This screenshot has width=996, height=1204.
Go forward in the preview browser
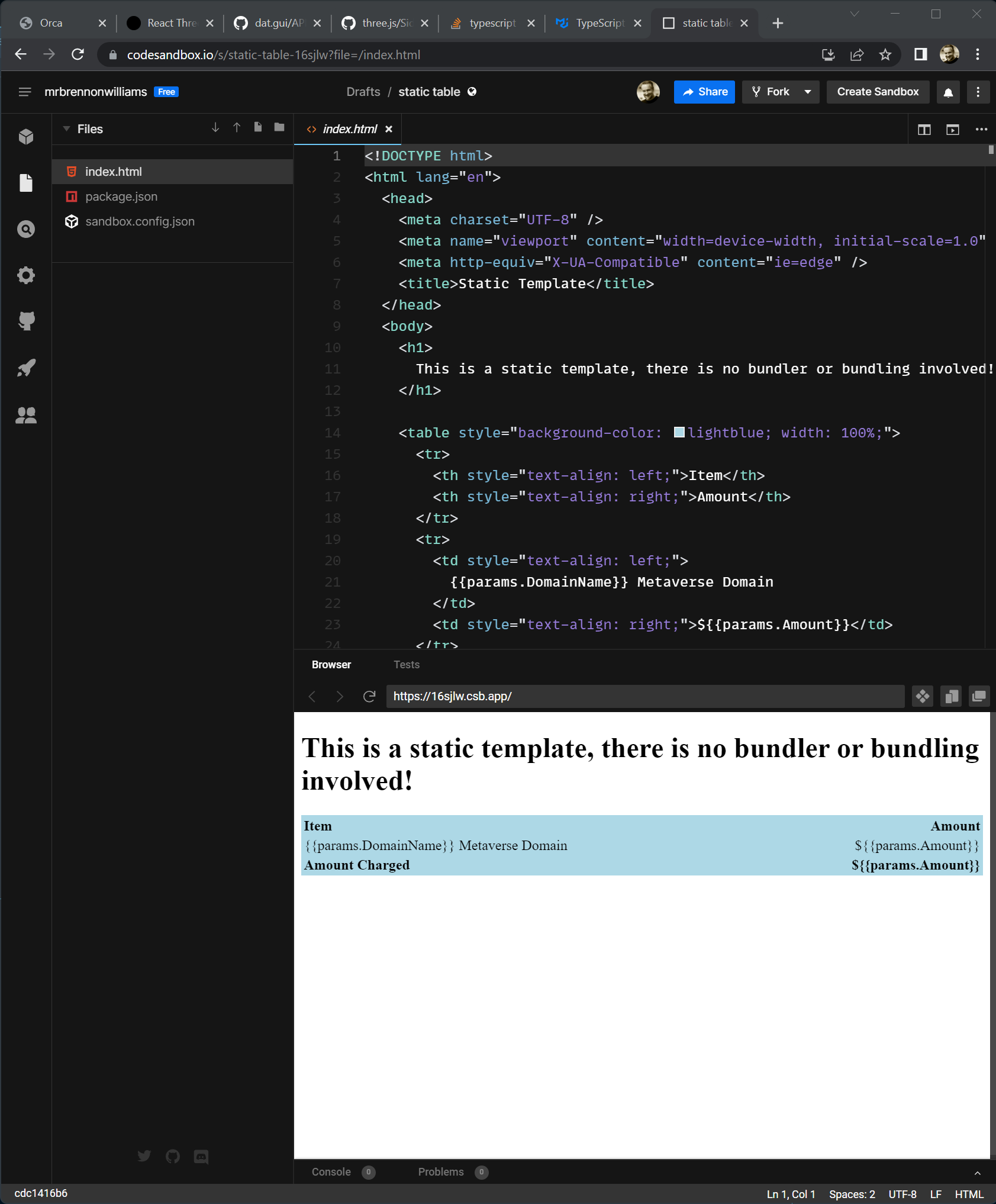pyautogui.click(x=340, y=696)
